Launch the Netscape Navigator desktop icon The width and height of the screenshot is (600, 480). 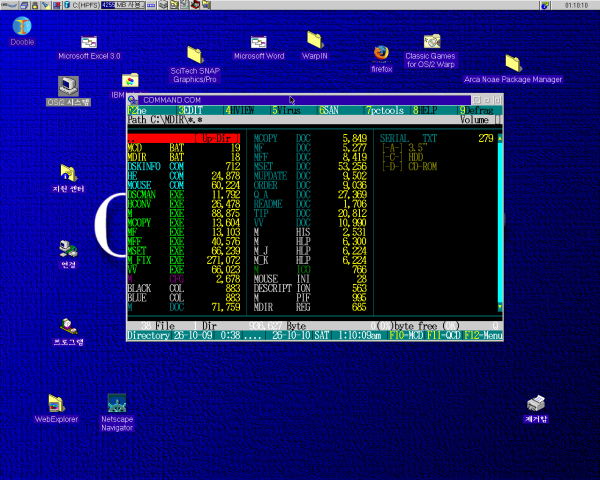[117, 403]
